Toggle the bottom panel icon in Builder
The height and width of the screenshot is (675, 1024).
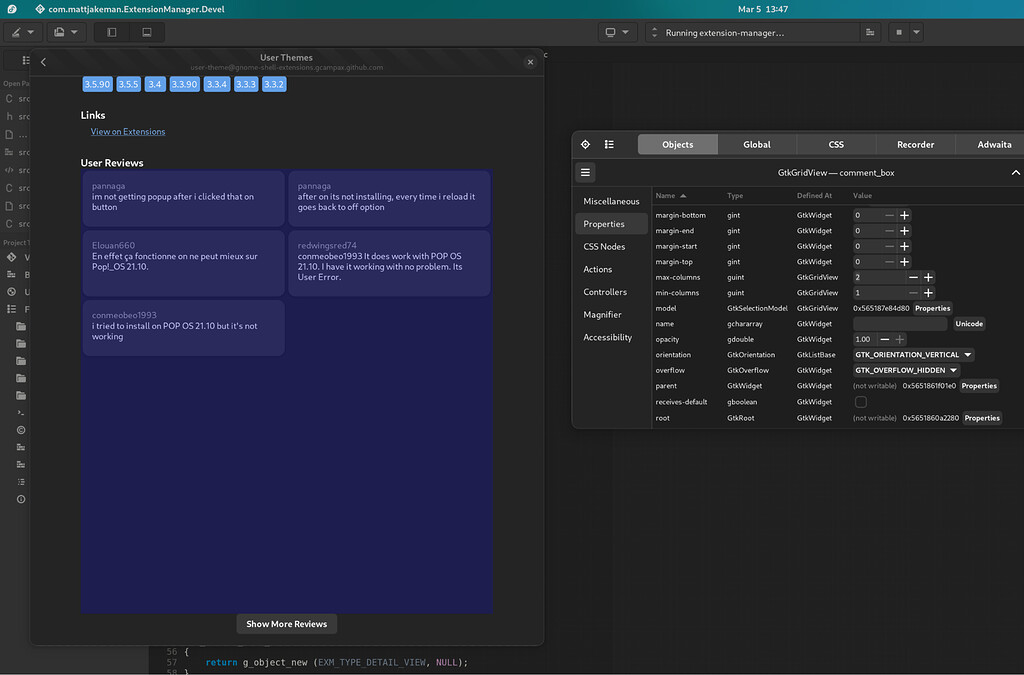[147, 32]
